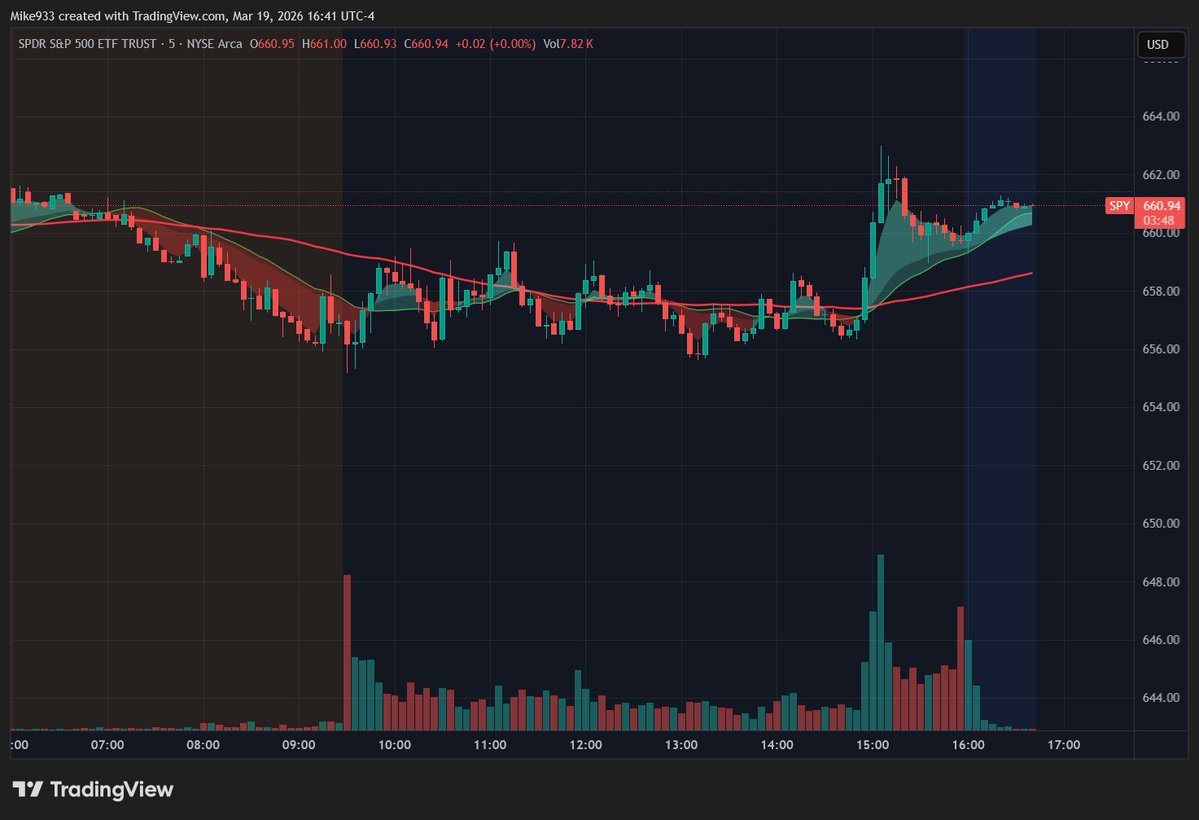Click the 648.00 price axis label
Screen dimensions: 1199x820
point(1161,582)
